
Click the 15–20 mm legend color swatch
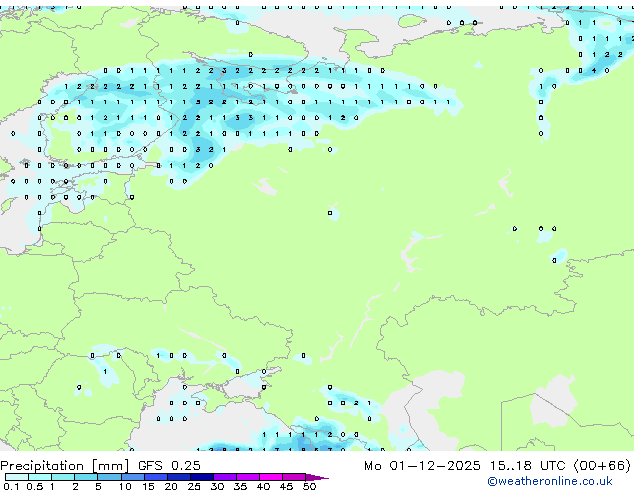(x=155, y=477)
